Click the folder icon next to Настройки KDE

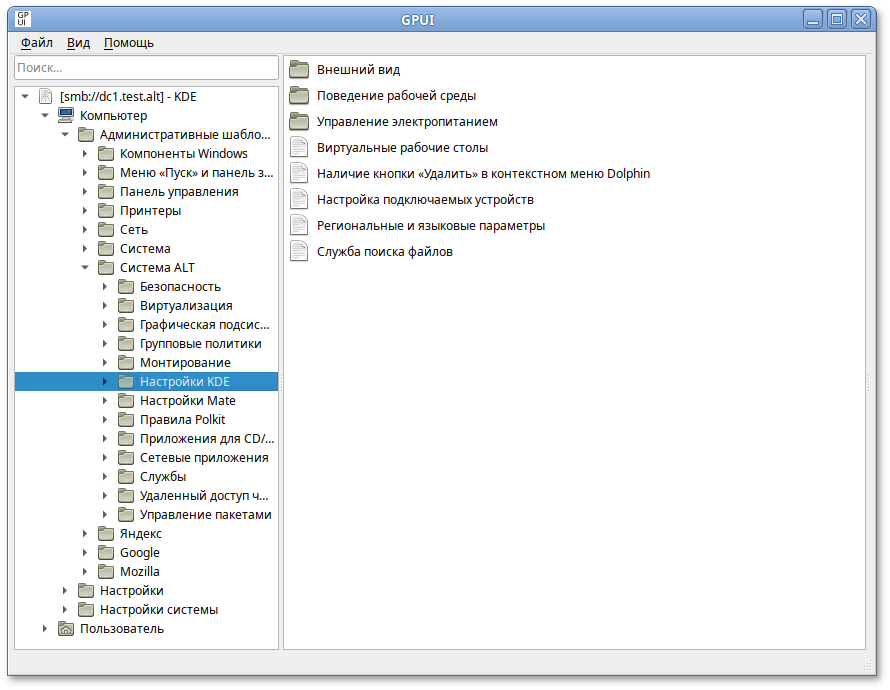(125, 381)
